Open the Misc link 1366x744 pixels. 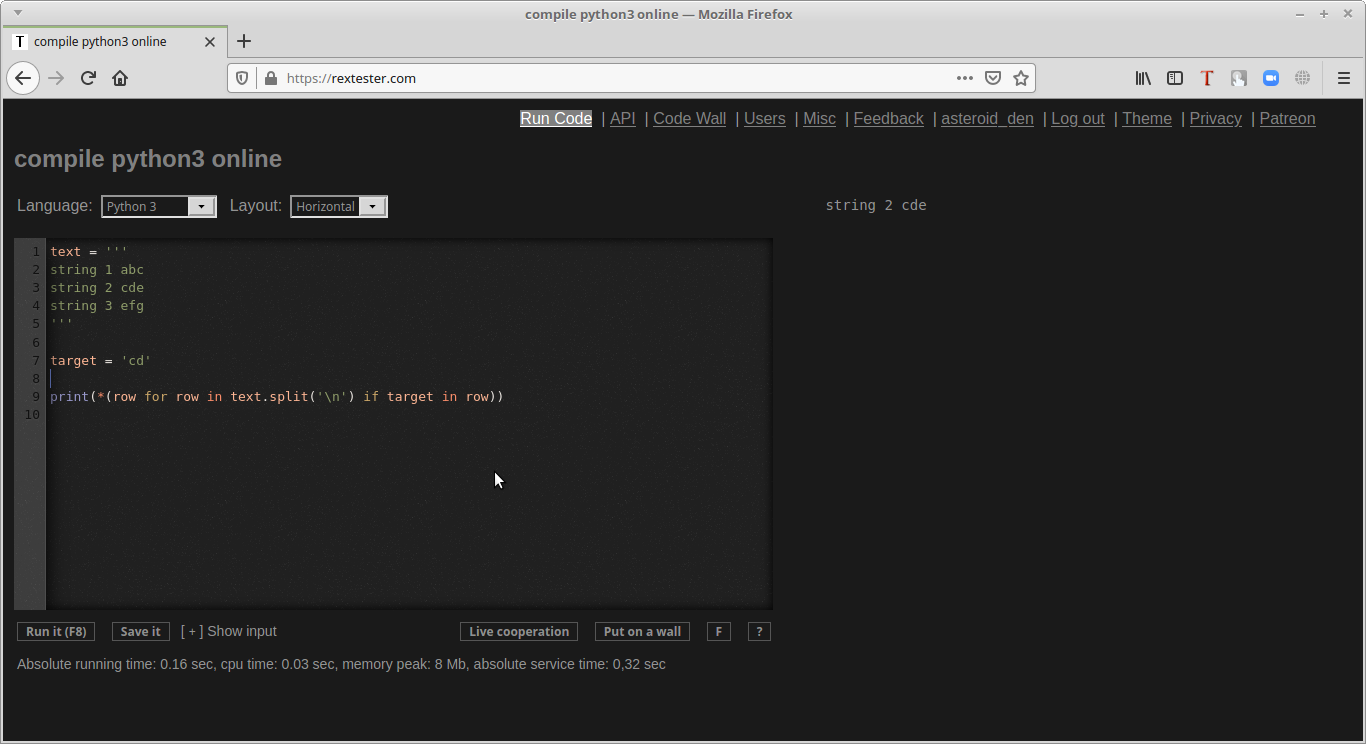(x=820, y=118)
